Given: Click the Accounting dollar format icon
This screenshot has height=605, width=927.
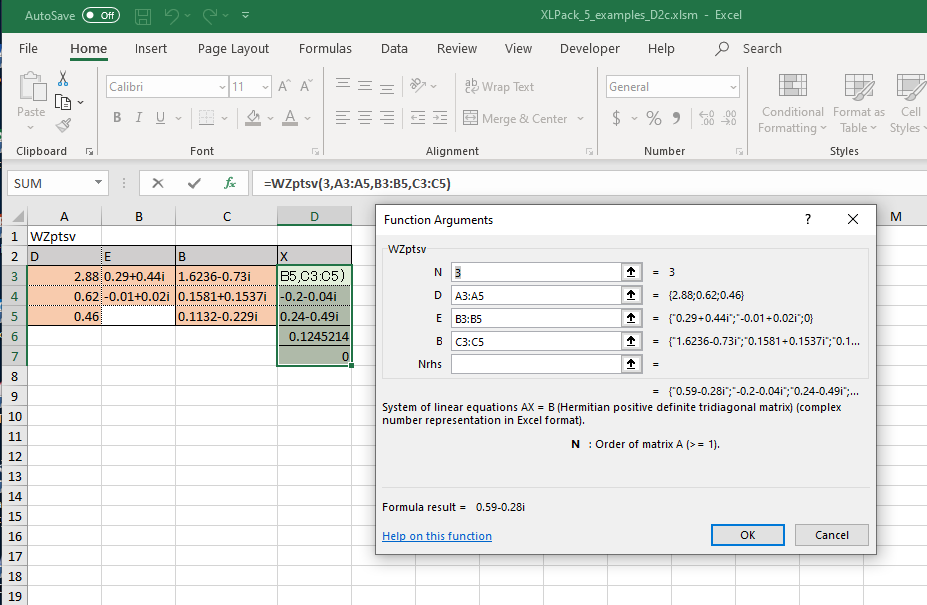Looking at the screenshot, I should tap(617, 118).
